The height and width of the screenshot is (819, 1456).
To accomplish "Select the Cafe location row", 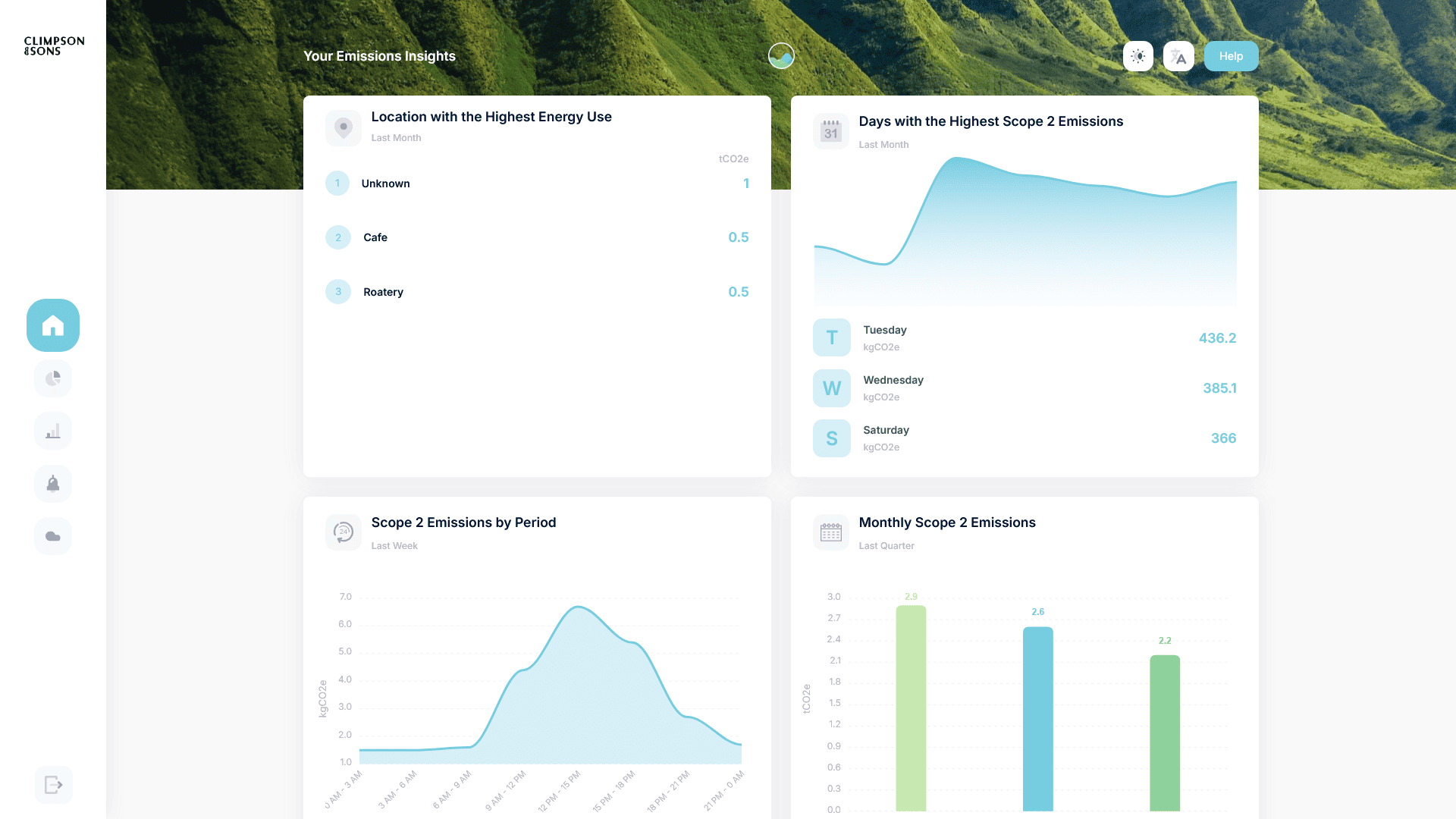I will 537,237.
